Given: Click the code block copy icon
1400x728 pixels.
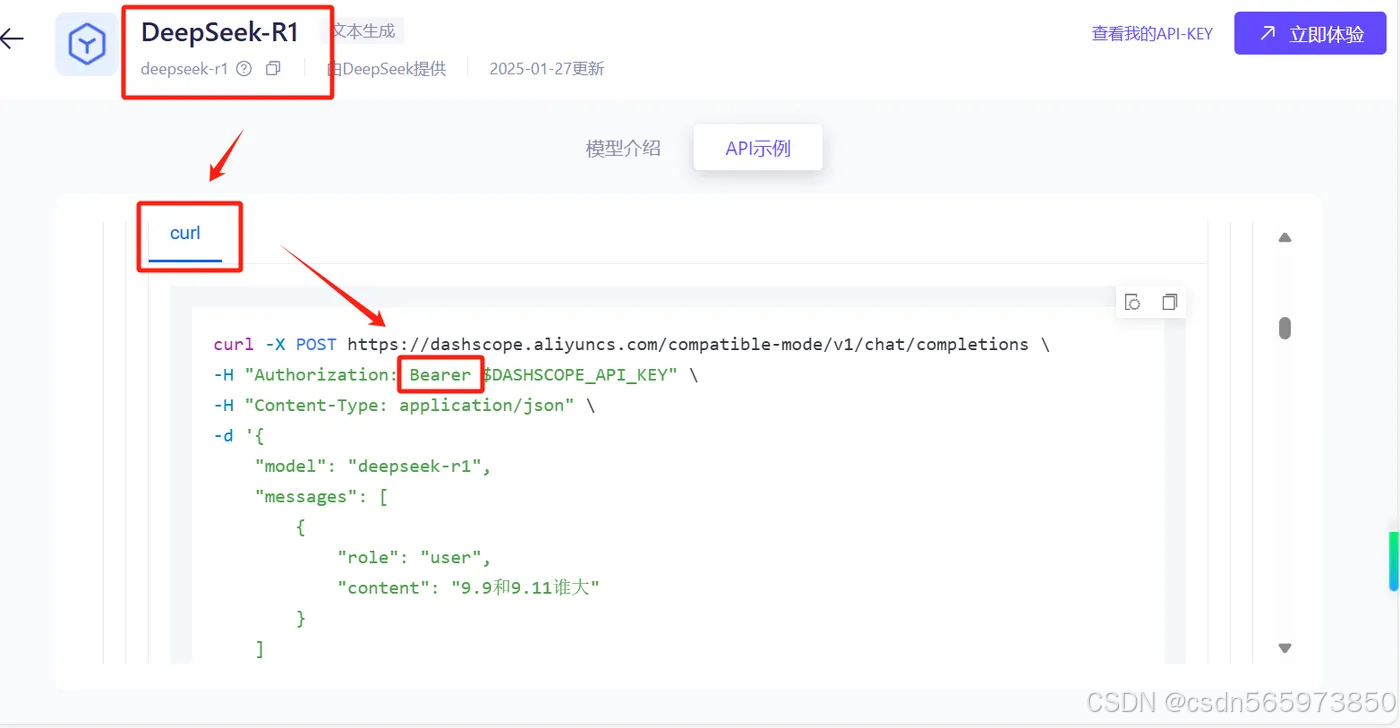Looking at the screenshot, I should pyautogui.click(x=1169, y=302).
